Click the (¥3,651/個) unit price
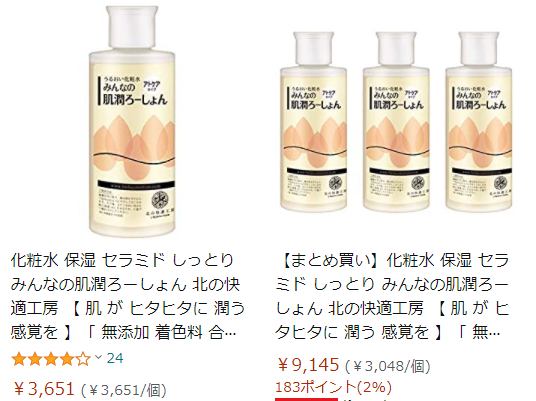This screenshot has height=401, width=536. [x=124, y=390]
